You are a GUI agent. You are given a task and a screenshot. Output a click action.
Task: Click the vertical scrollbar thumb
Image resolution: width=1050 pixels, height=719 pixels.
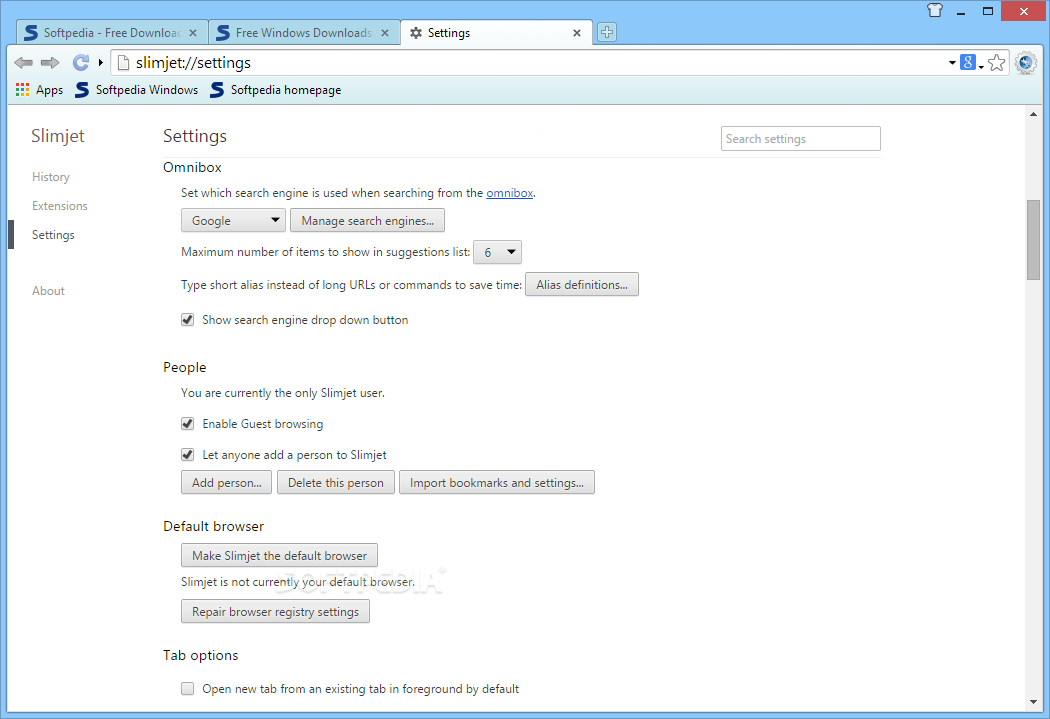coord(1033,240)
